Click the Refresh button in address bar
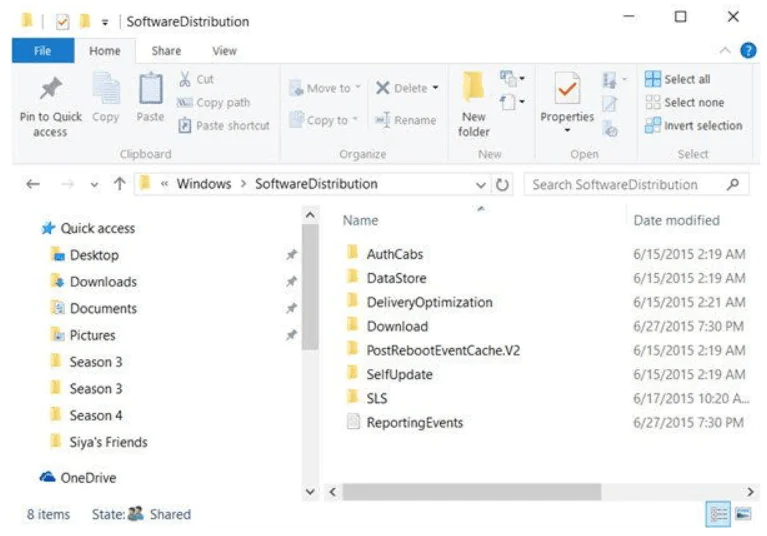Image resolution: width=767 pixels, height=536 pixels. 502,185
